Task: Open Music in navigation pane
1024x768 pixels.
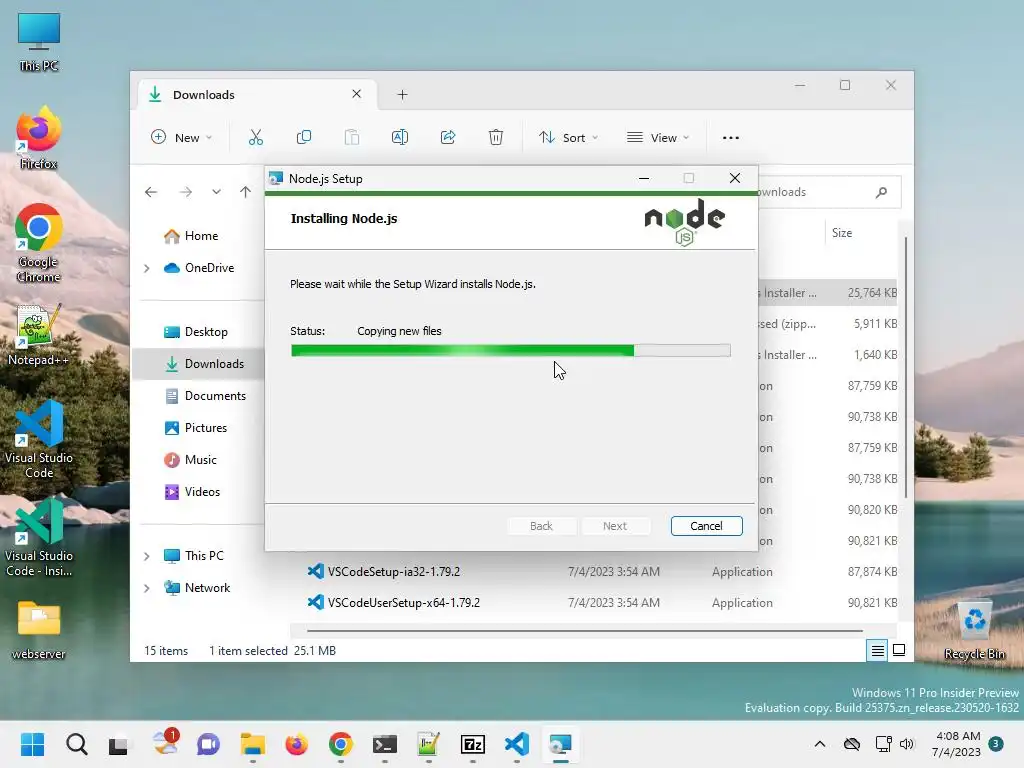Action: (x=200, y=460)
